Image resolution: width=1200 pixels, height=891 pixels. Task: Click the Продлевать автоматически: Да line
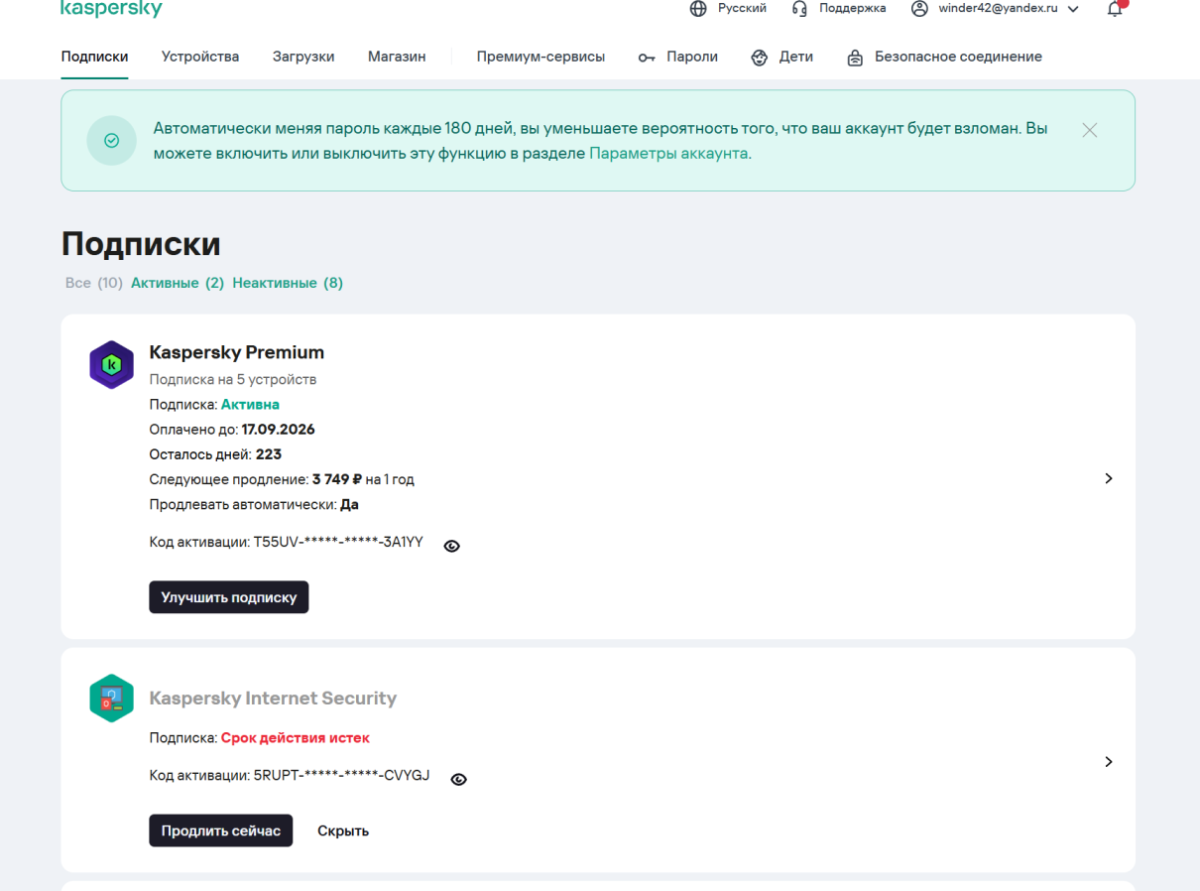(x=254, y=504)
